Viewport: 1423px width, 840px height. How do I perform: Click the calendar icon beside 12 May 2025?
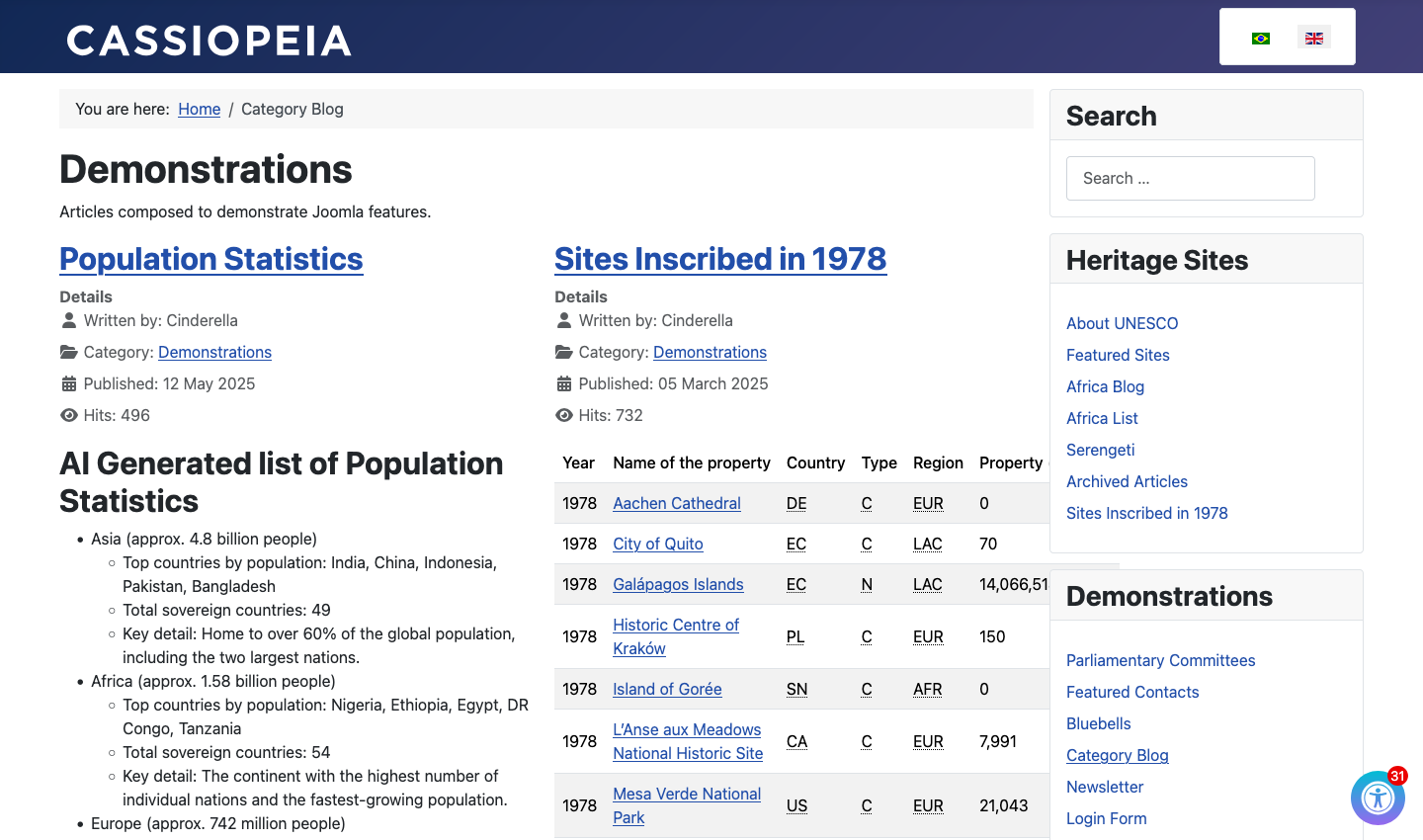[x=68, y=383]
